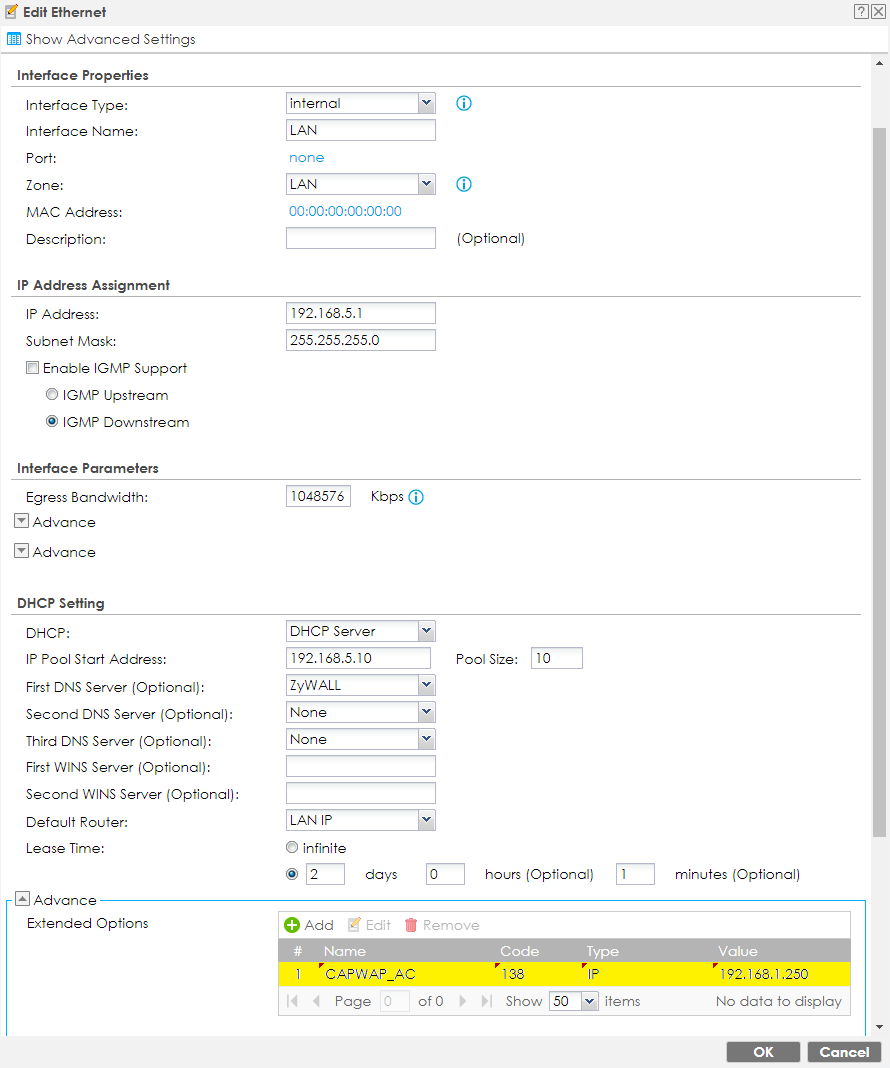Click the Add button label
Screen dimensions: 890x1068
[x=319, y=925]
